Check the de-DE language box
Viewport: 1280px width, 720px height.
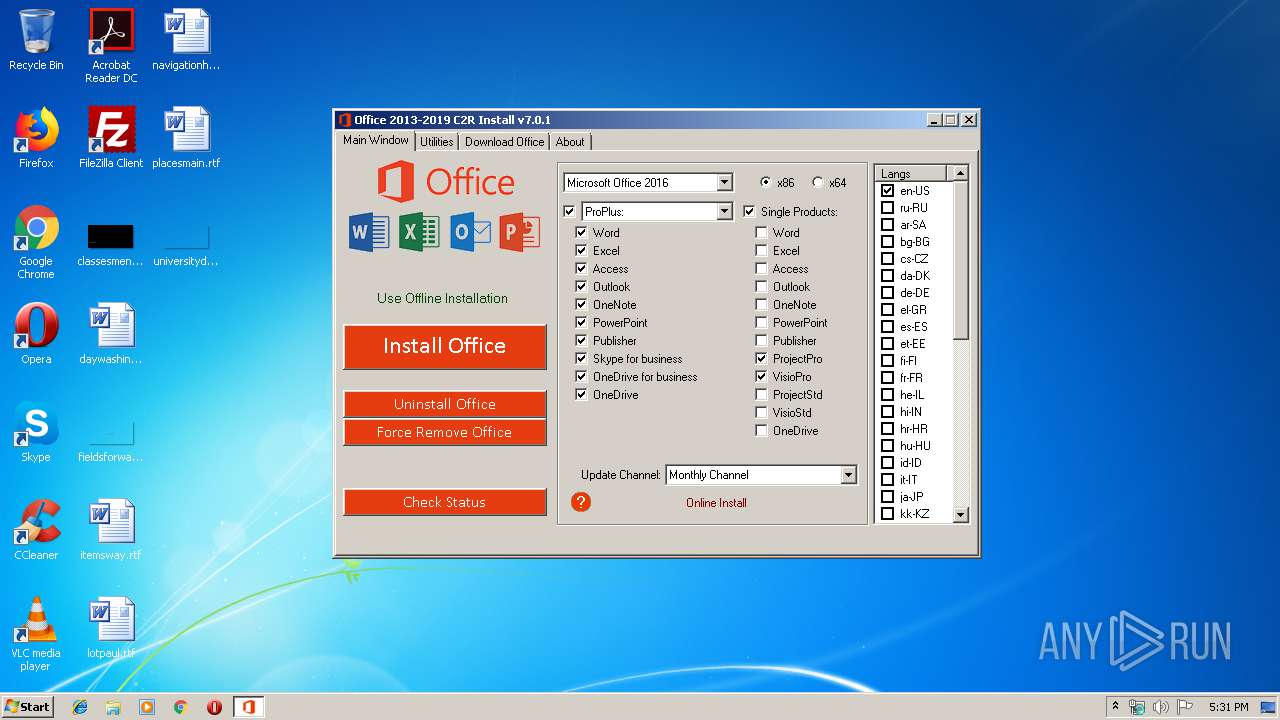point(887,292)
